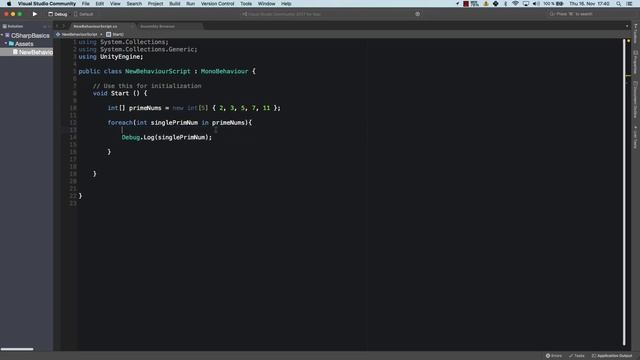Image resolution: width=640 pixels, height=360 pixels.
Task: Open the Search menu
Action: click(134, 4)
